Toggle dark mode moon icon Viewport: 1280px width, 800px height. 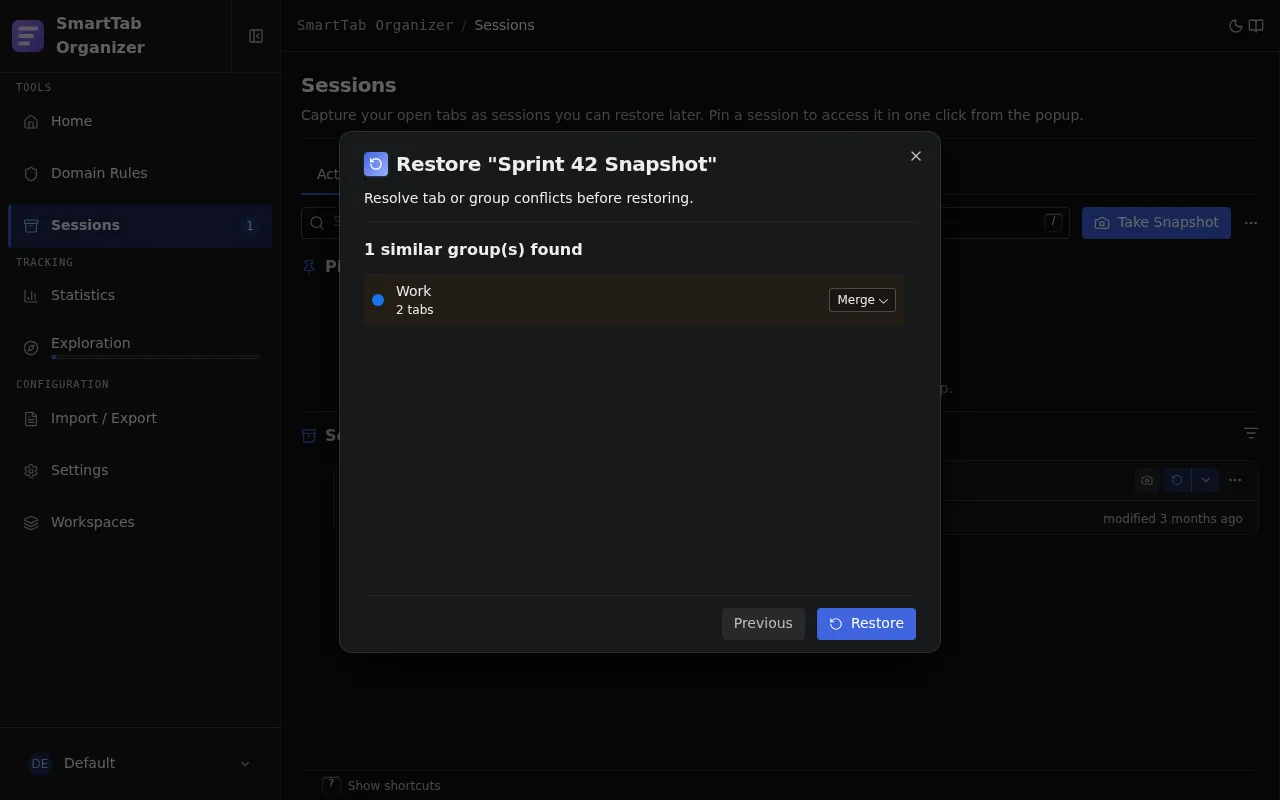click(x=1235, y=26)
